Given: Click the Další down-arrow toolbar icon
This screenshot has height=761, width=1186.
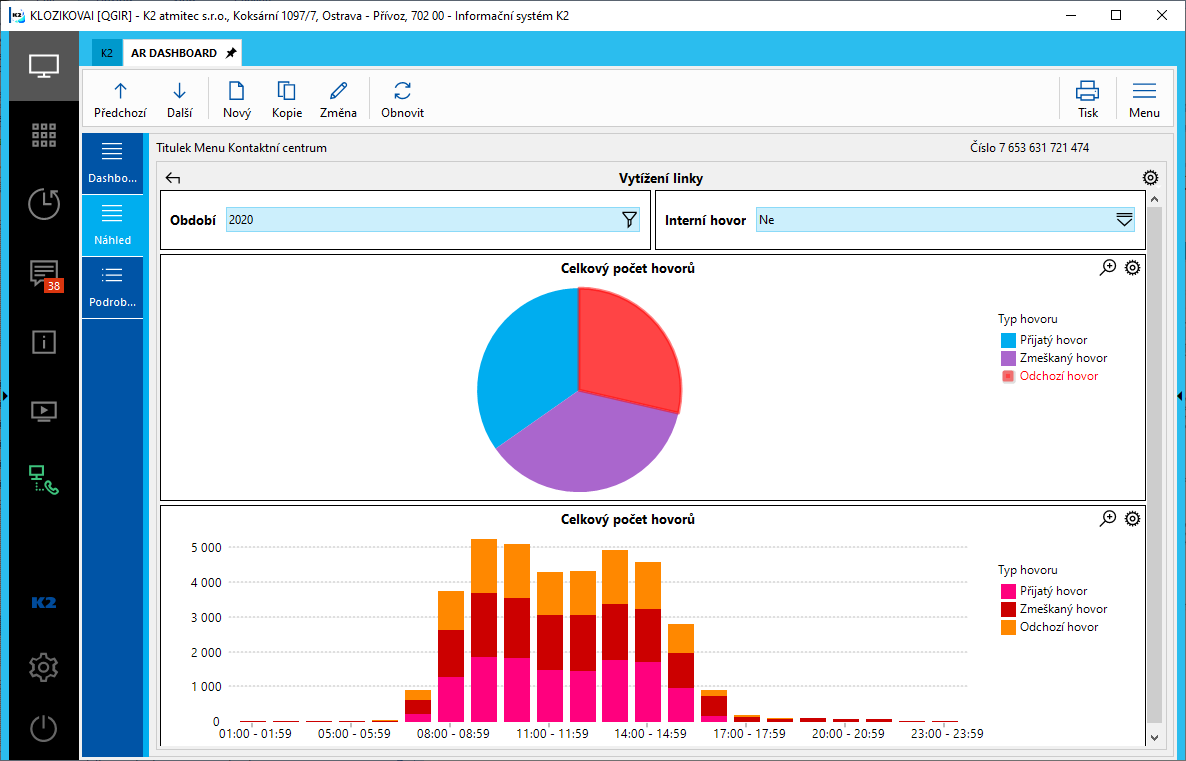Looking at the screenshot, I should click(x=180, y=91).
